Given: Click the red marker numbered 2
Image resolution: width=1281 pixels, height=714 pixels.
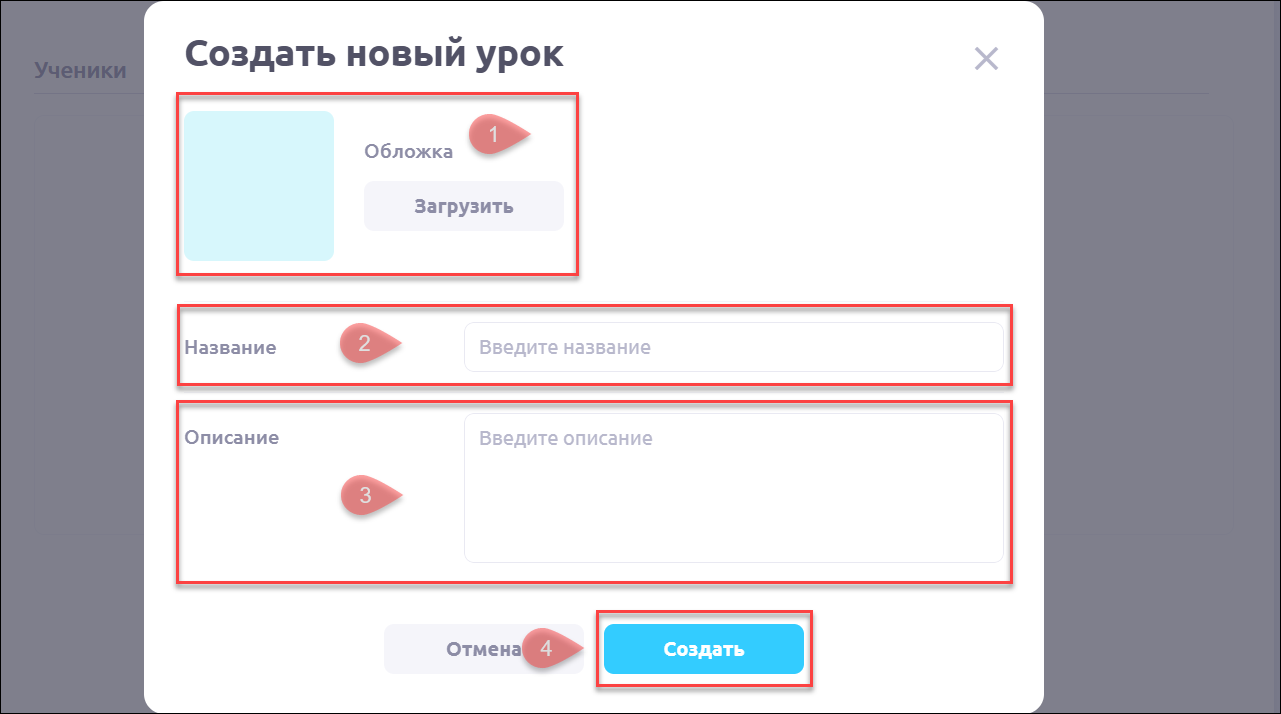Looking at the screenshot, I should tap(366, 344).
